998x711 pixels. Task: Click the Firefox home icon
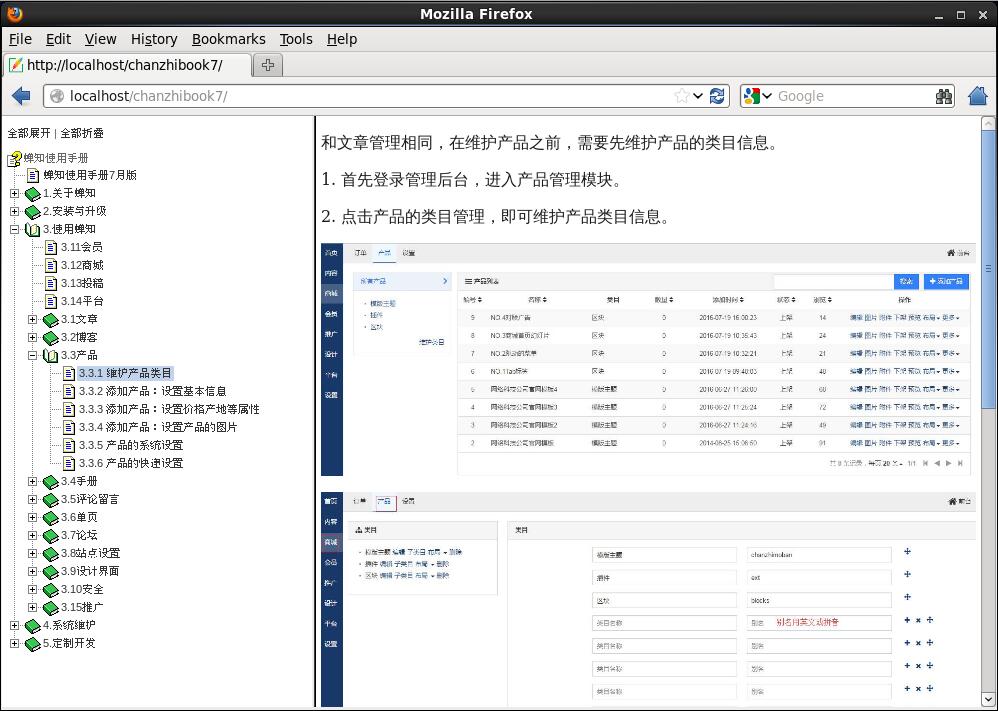(x=978, y=96)
